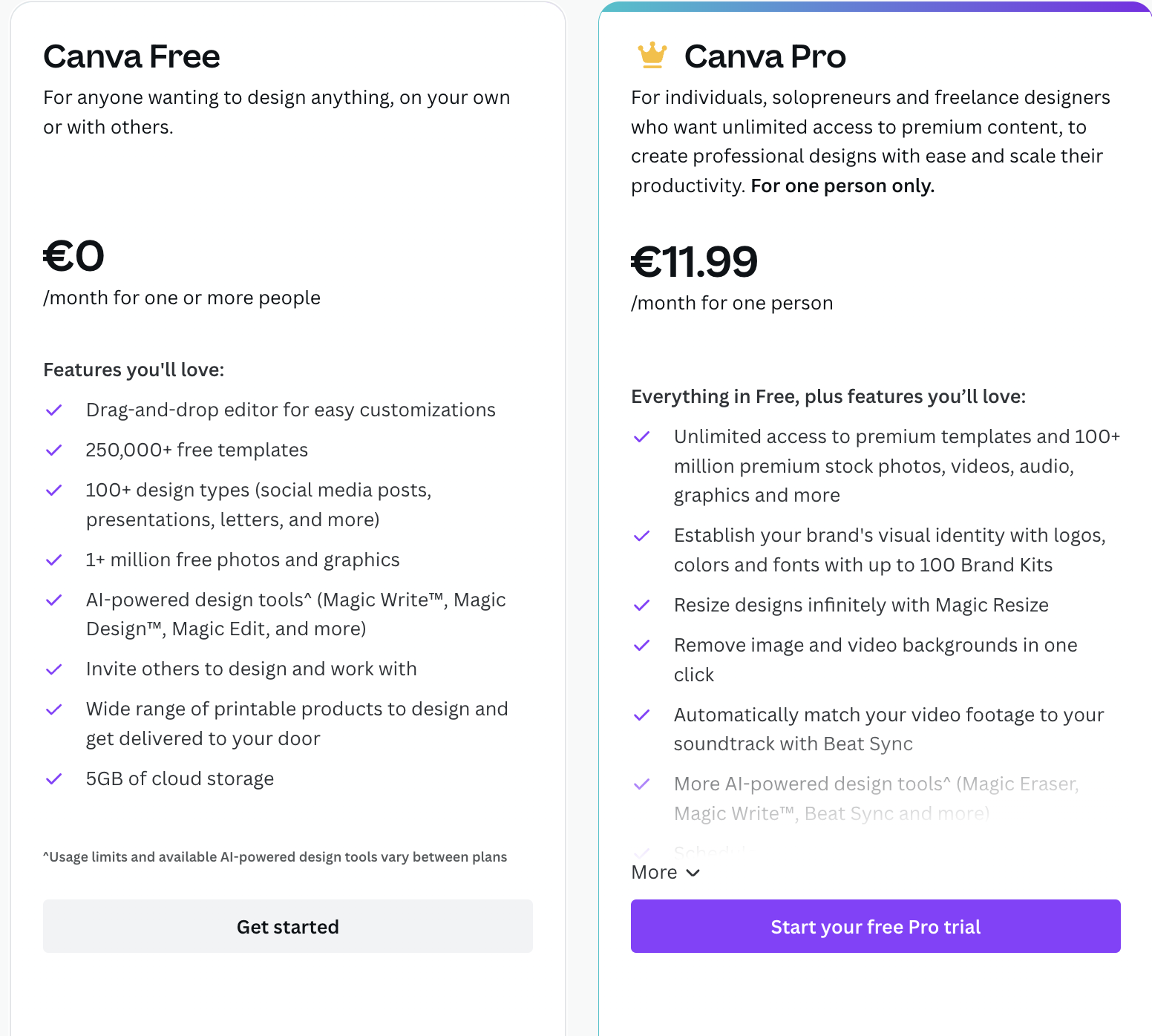
Task: Click checkmark beside Beat Sync feature
Action: click(642, 715)
